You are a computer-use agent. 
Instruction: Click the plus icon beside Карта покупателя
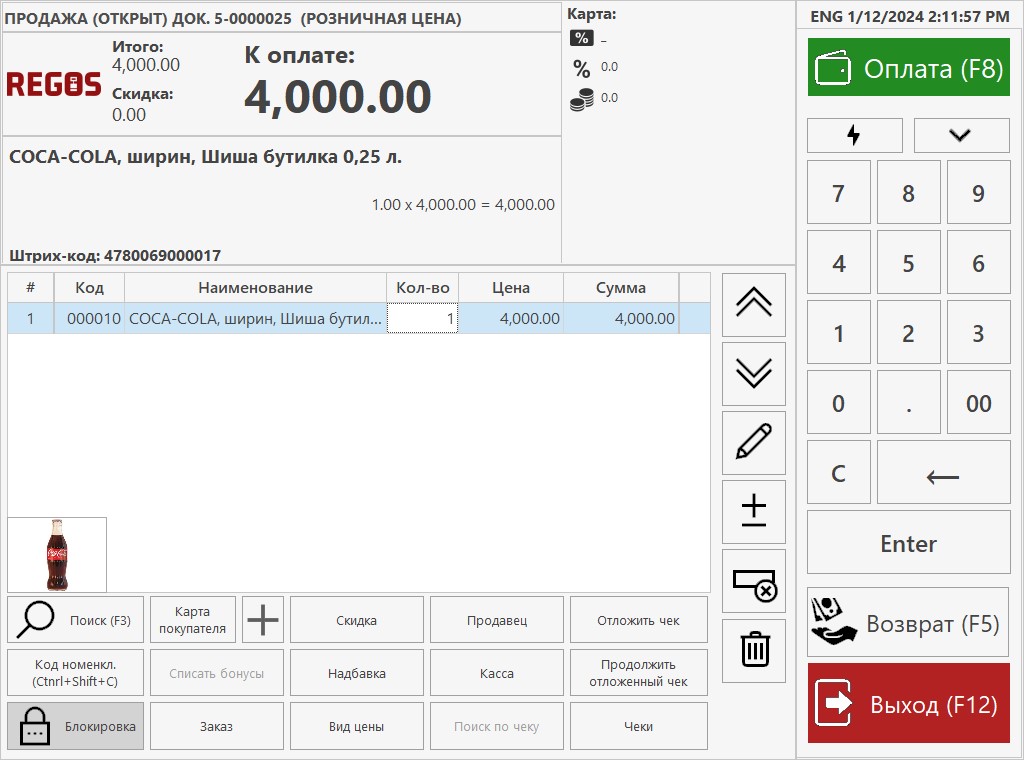coord(263,620)
